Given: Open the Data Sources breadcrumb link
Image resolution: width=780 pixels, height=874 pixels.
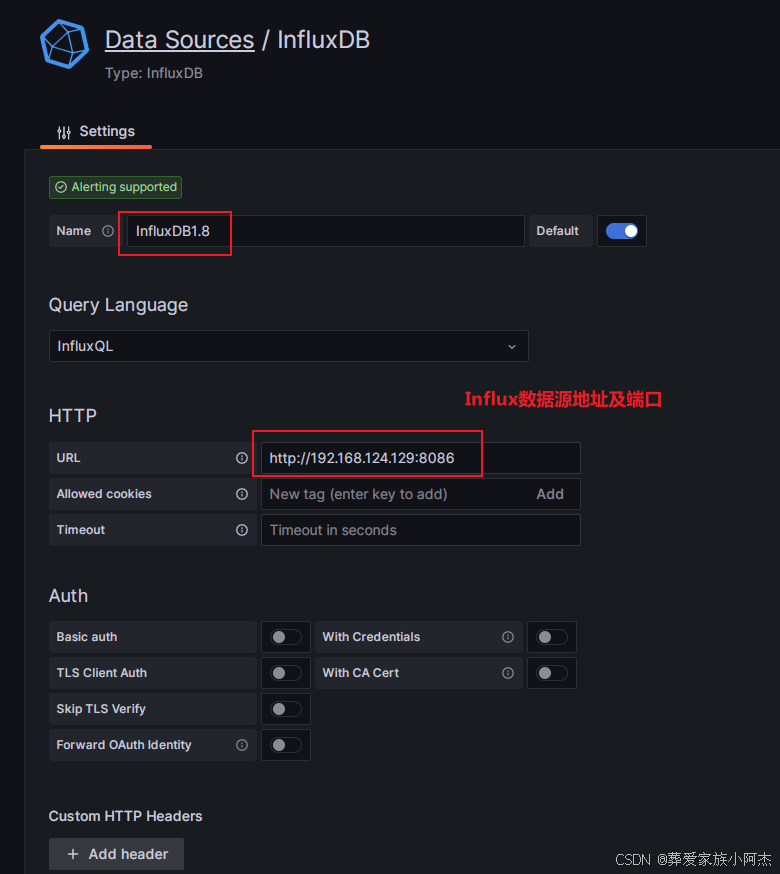Looking at the screenshot, I should click(180, 40).
